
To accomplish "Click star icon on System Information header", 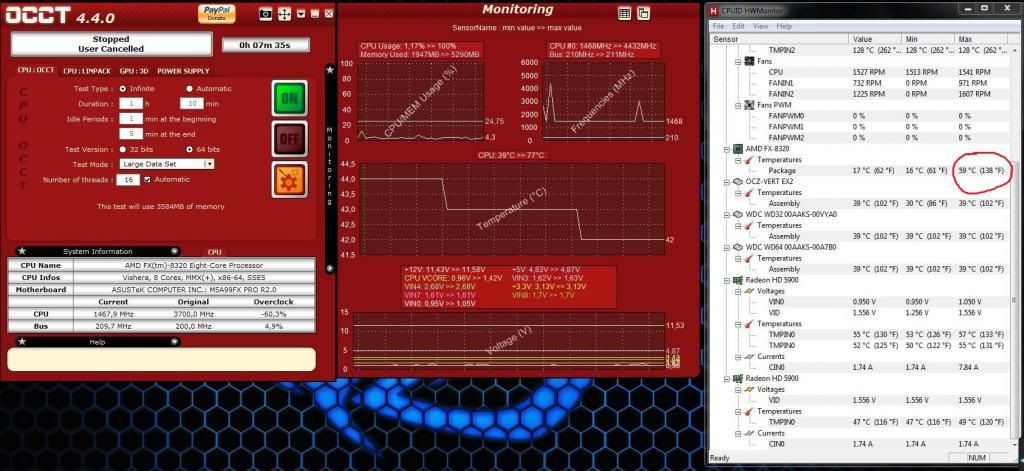I will [x=22, y=251].
